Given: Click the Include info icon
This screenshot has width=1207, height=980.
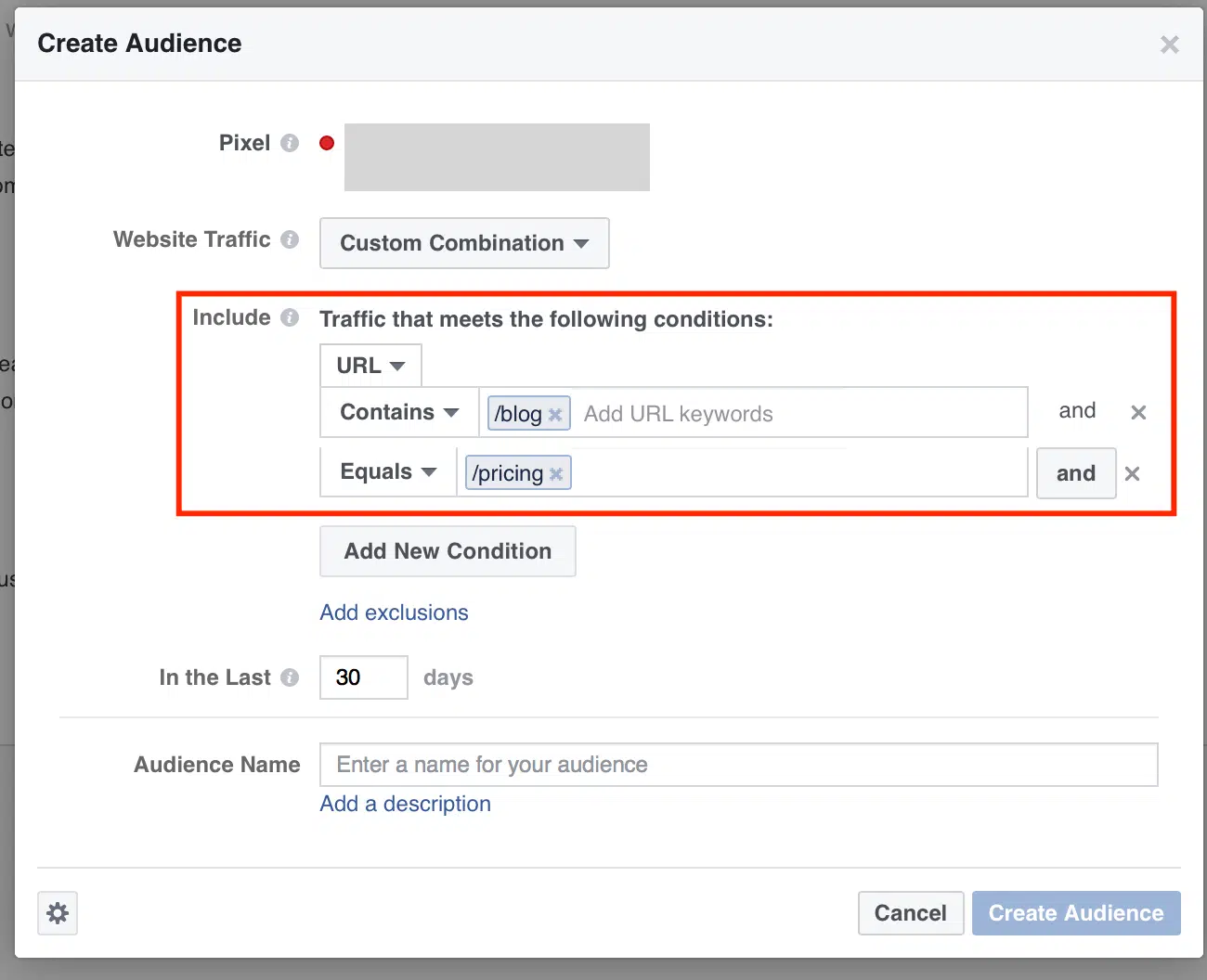Looking at the screenshot, I should (290, 317).
